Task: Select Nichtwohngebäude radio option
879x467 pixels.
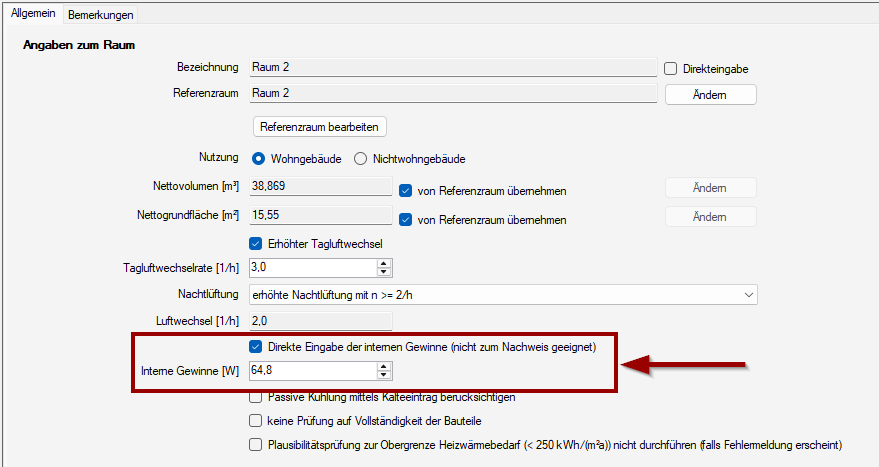Action: tap(361, 159)
